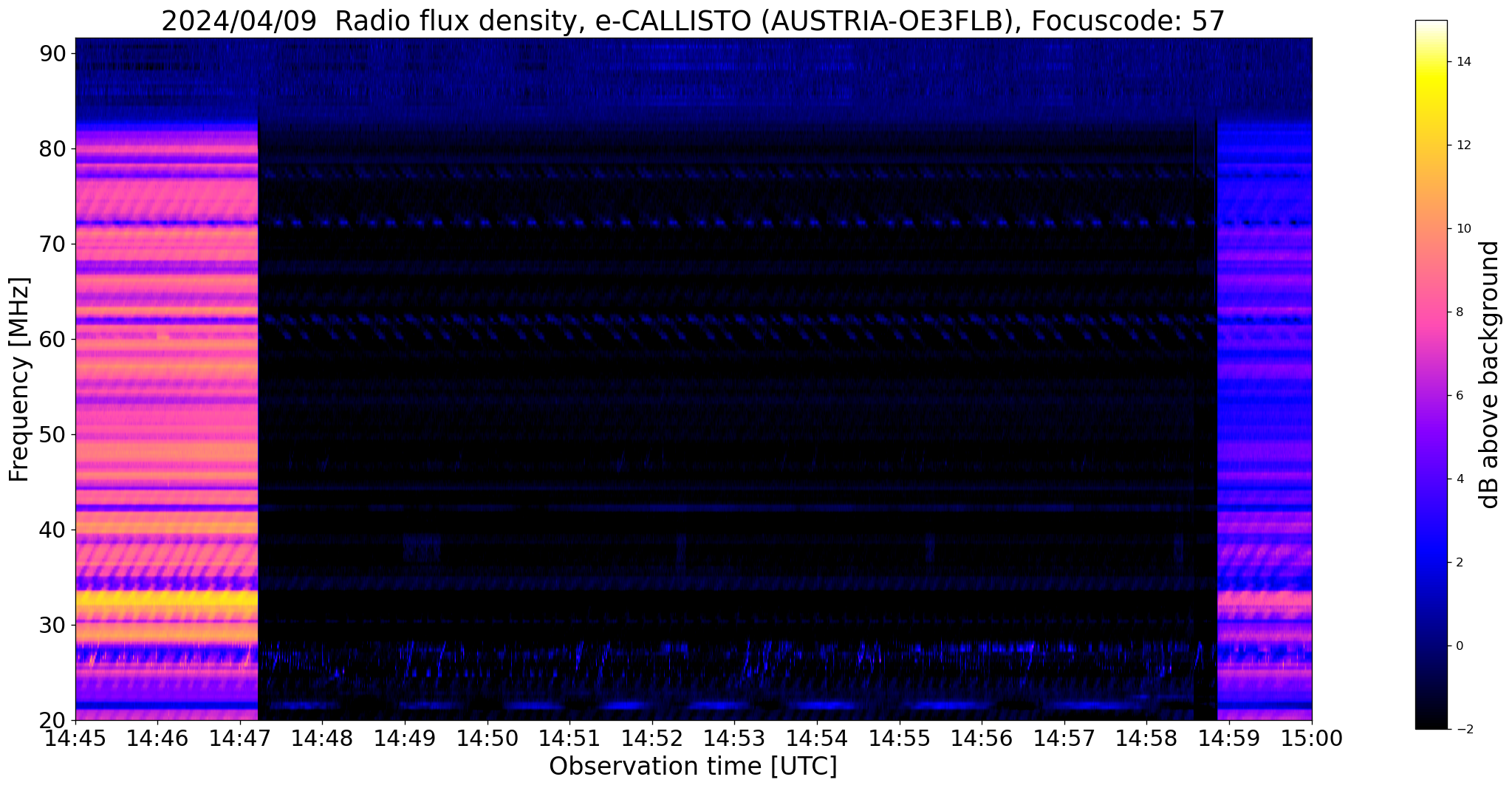1512x788 pixels.
Task: Click the colorbar tick label 2
Action: [1459, 563]
